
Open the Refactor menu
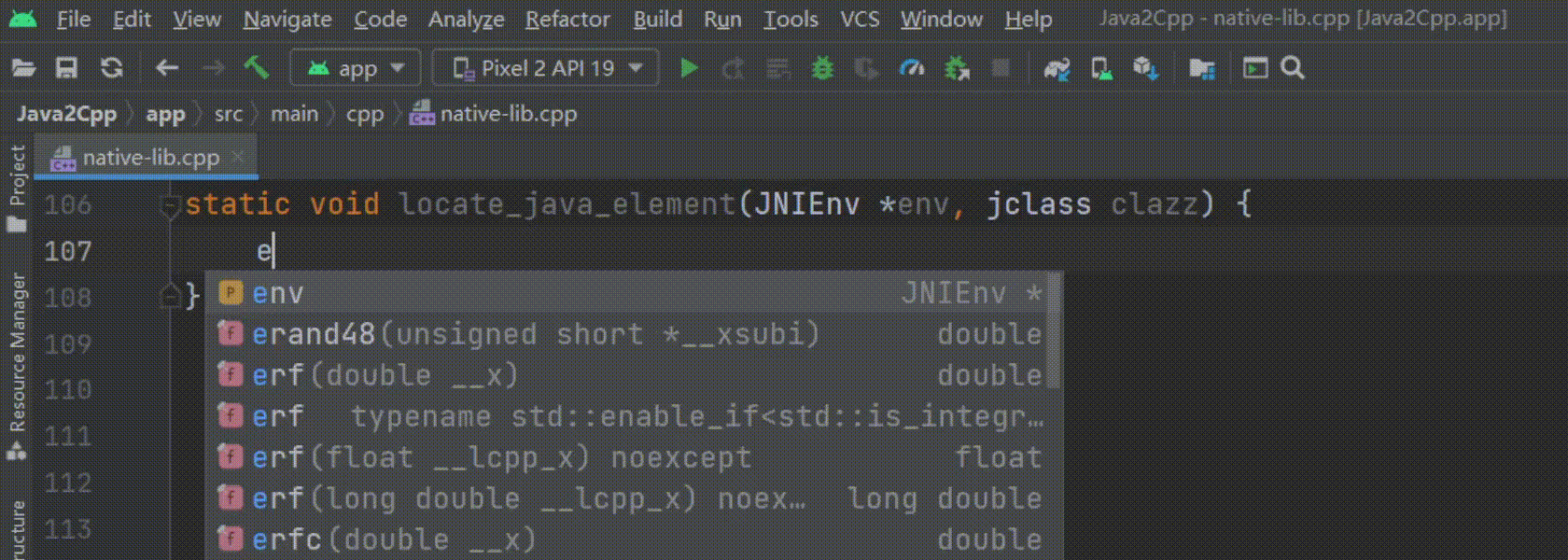click(567, 20)
